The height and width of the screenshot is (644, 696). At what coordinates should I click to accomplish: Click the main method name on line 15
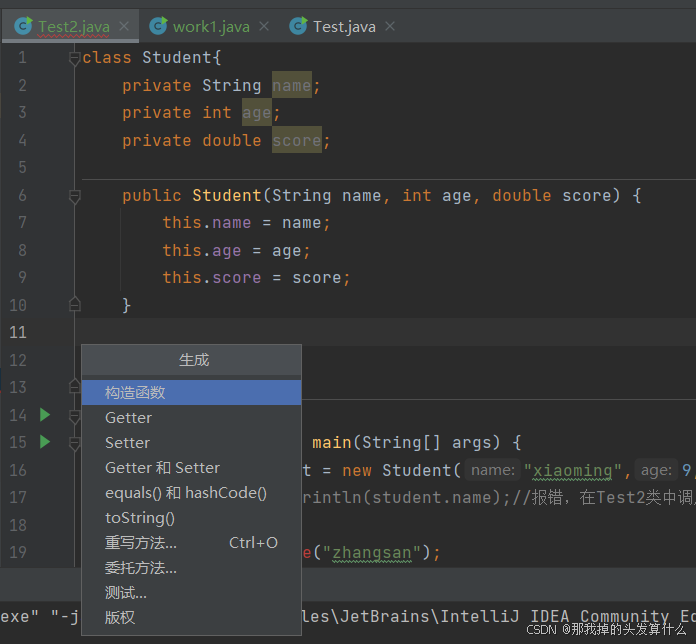[x=332, y=443]
